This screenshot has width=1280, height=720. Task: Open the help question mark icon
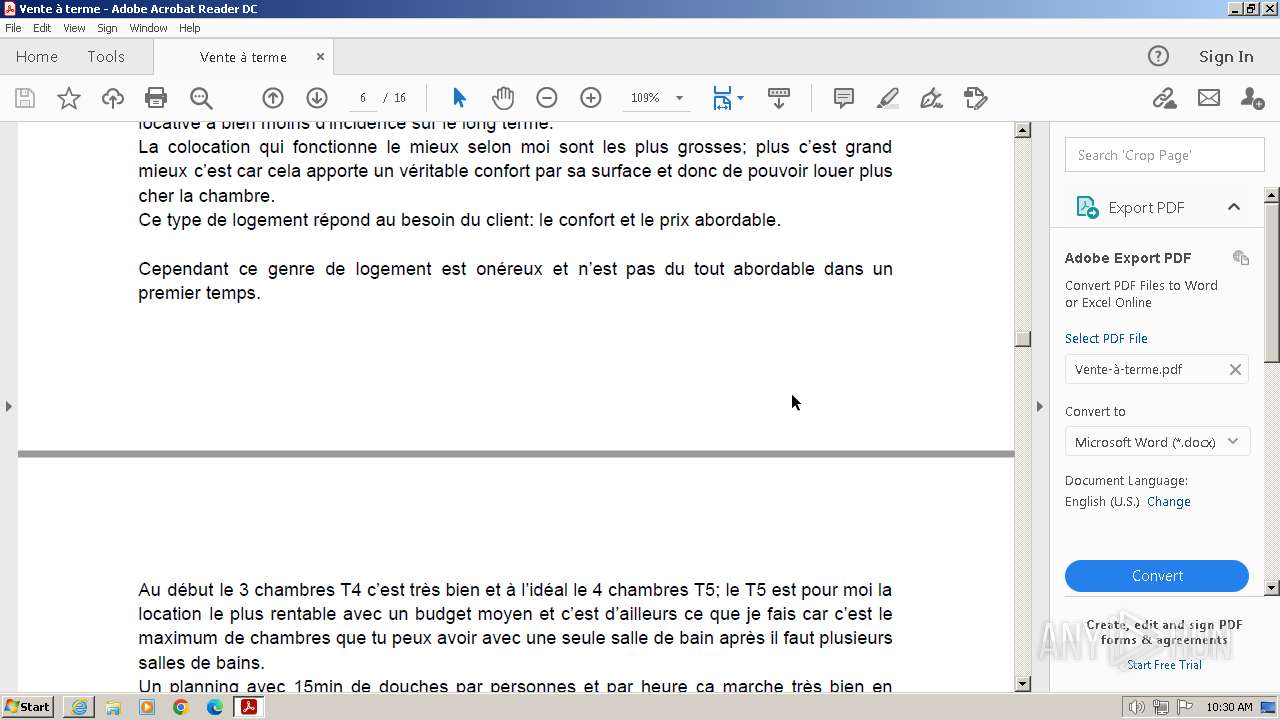(1158, 56)
